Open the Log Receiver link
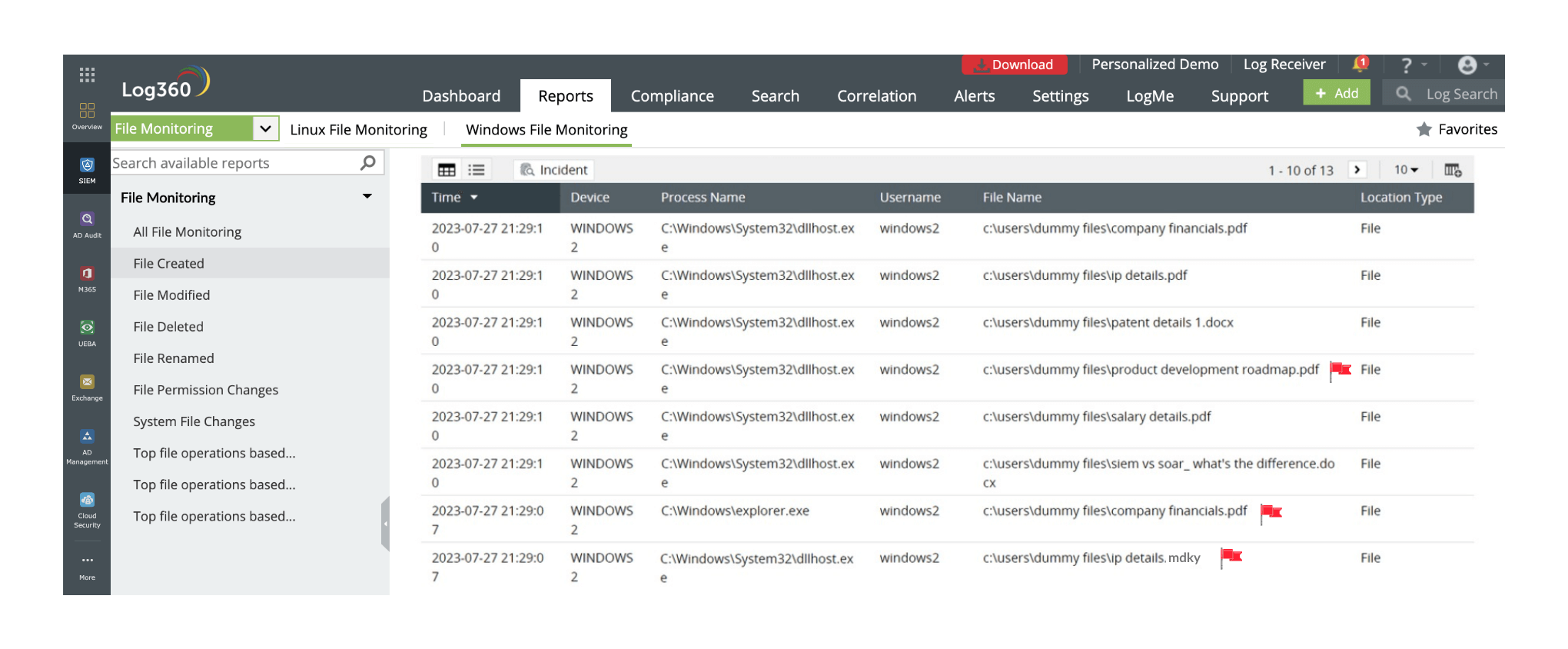1568x649 pixels. 1284,65
